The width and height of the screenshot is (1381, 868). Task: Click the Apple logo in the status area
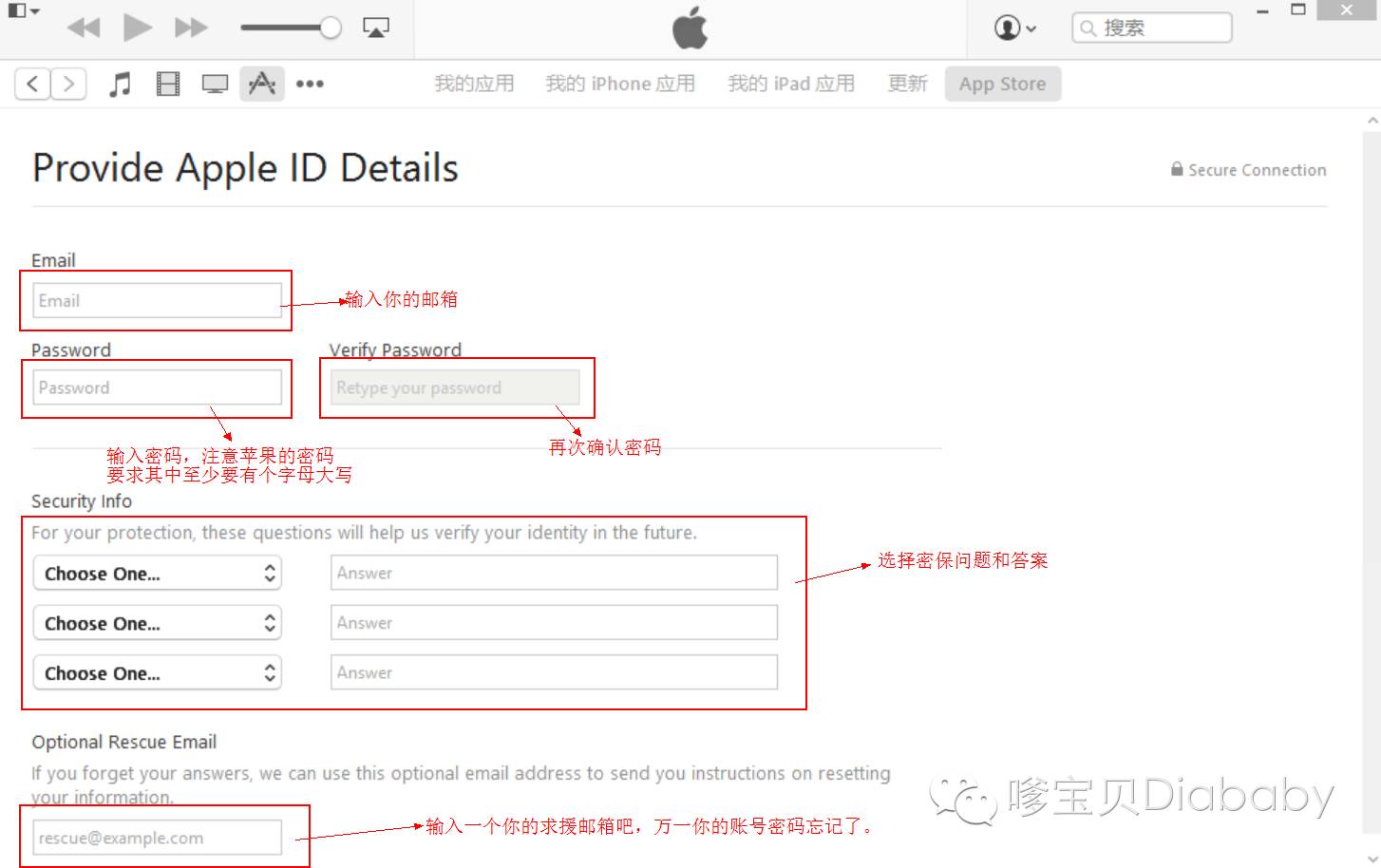tap(690, 28)
